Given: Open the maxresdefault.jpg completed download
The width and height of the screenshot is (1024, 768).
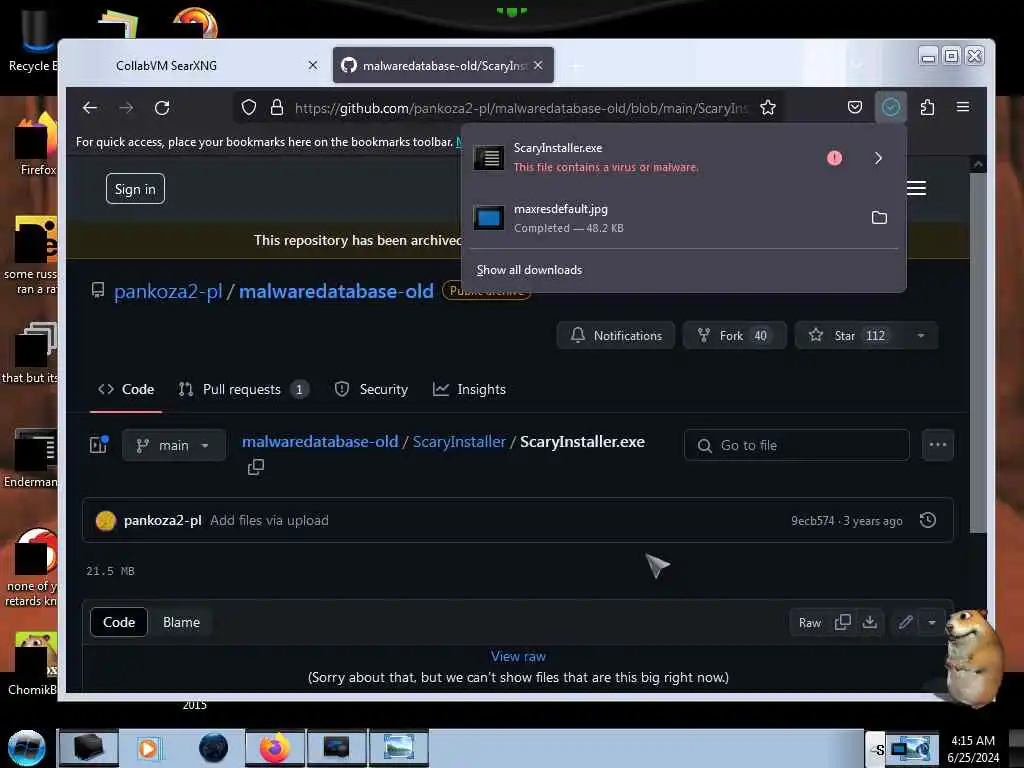Looking at the screenshot, I should click(663, 218).
